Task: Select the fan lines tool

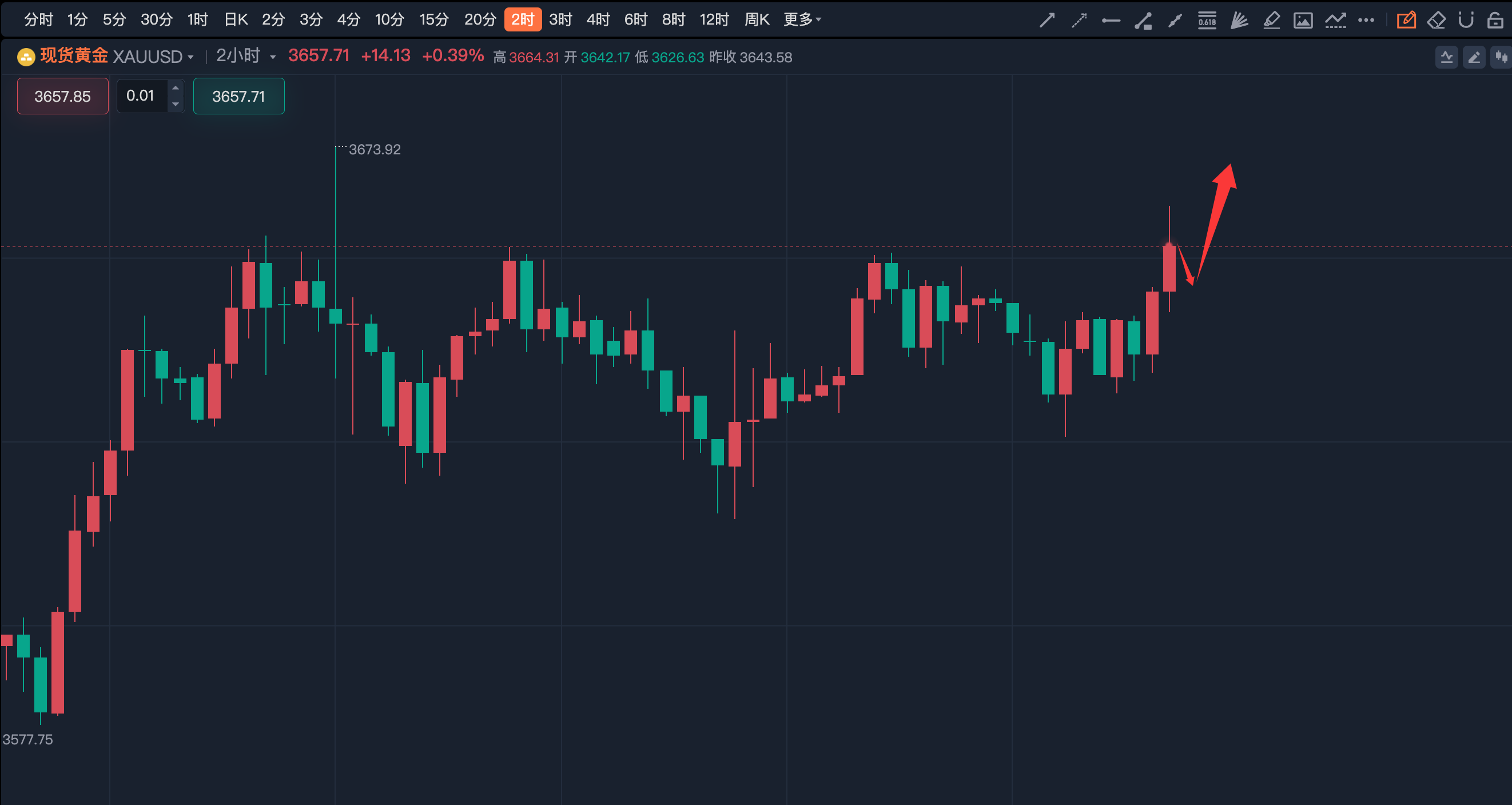Action: coord(1239,21)
